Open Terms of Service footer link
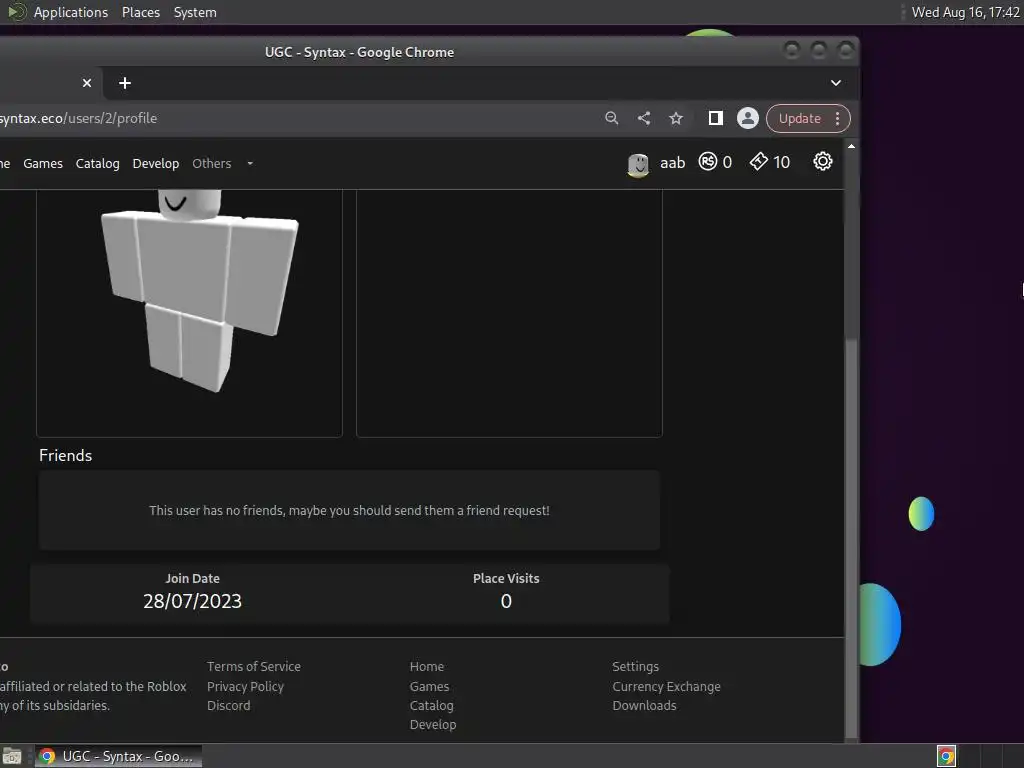Image resolution: width=1024 pixels, height=768 pixels. coord(253,666)
